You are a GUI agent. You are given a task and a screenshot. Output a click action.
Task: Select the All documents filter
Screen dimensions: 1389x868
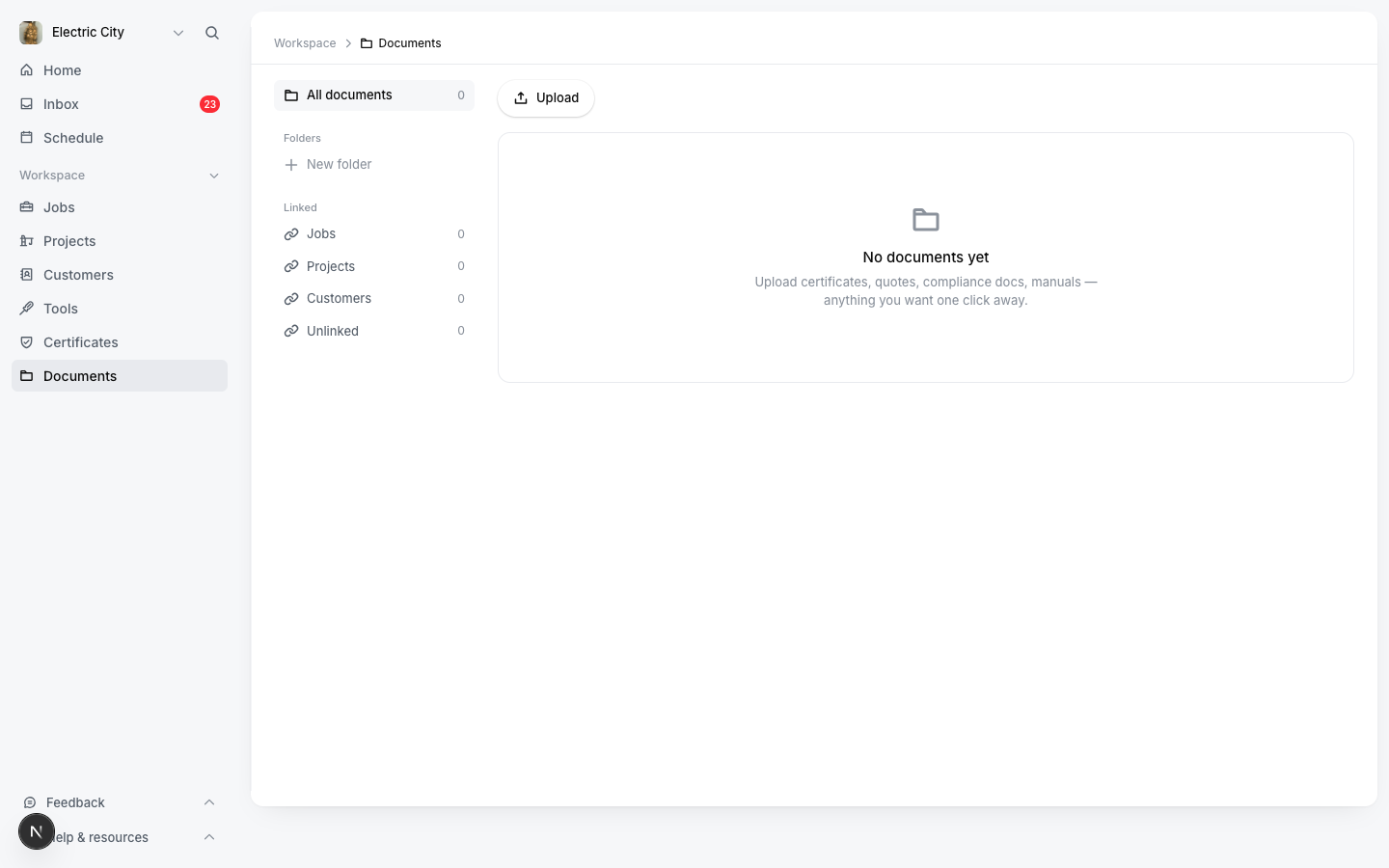pyautogui.click(x=374, y=95)
